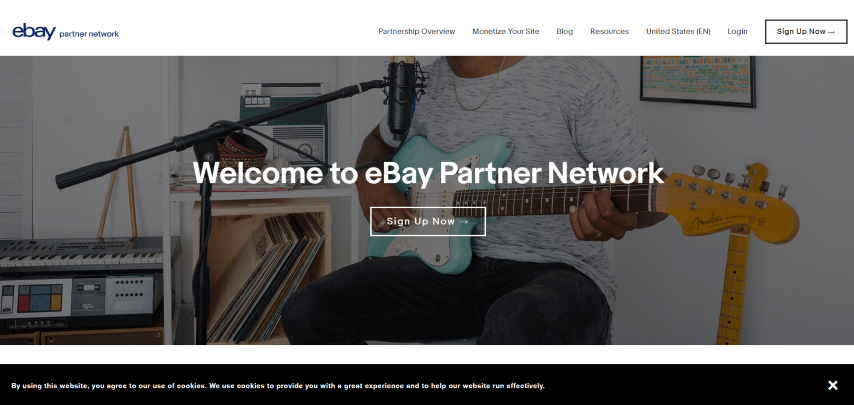854x405 pixels.
Task: Click the eBay logo in the header
Action: (x=34, y=32)
